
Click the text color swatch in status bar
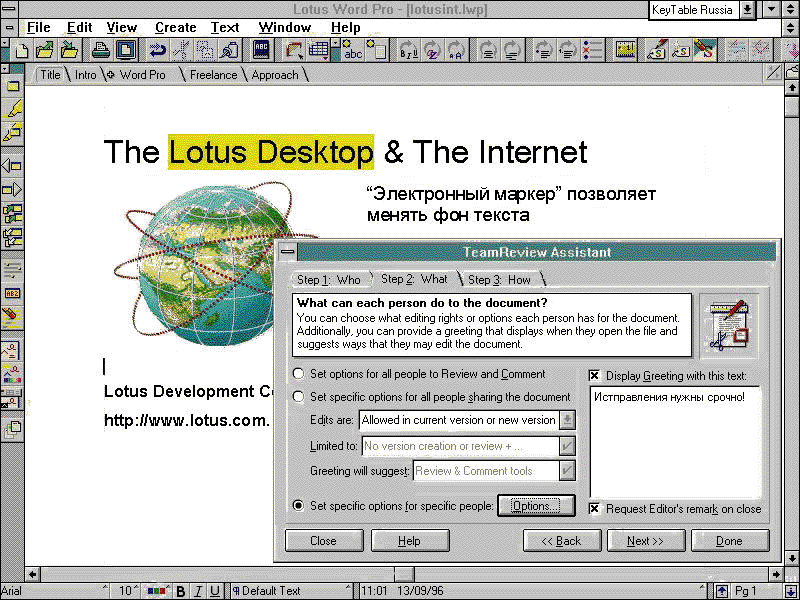click(157, 591)
